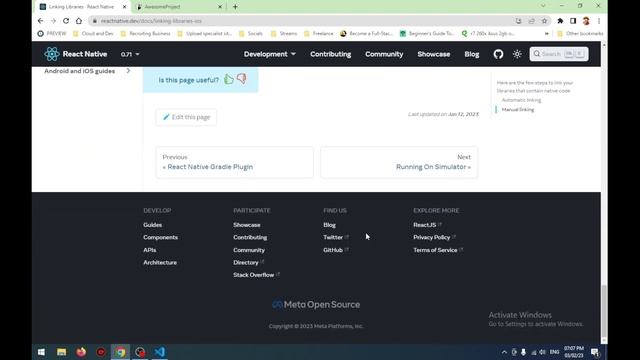Open the notifications center icon
Image resolution: width=640 pixels, height=360 pixels.
595,352
